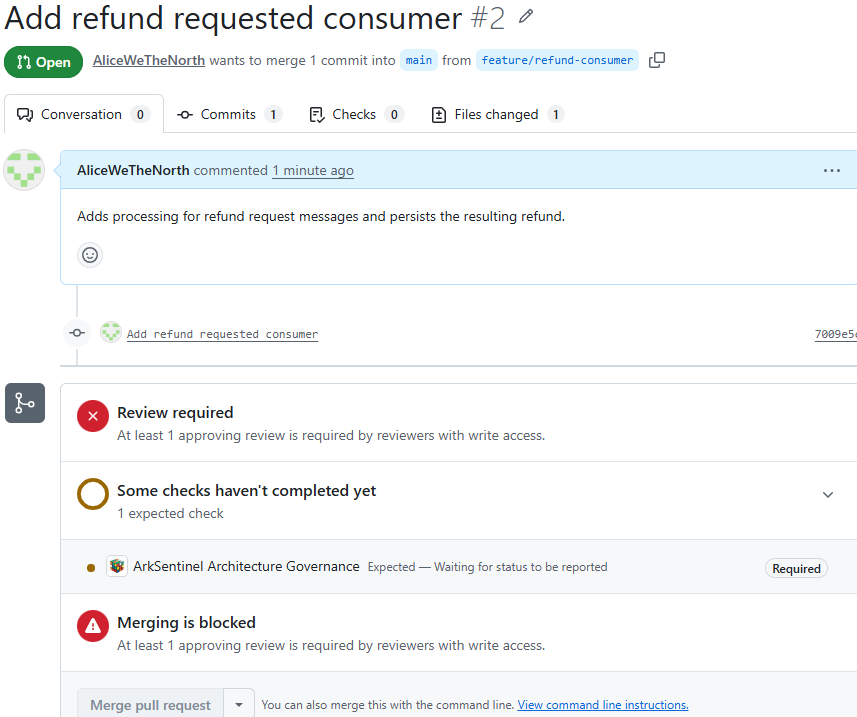Screen dimensions: 857x717
Task: Click the Required label on the ArkSentinel check
Action: pyautogui.click(x=796, y=568)
